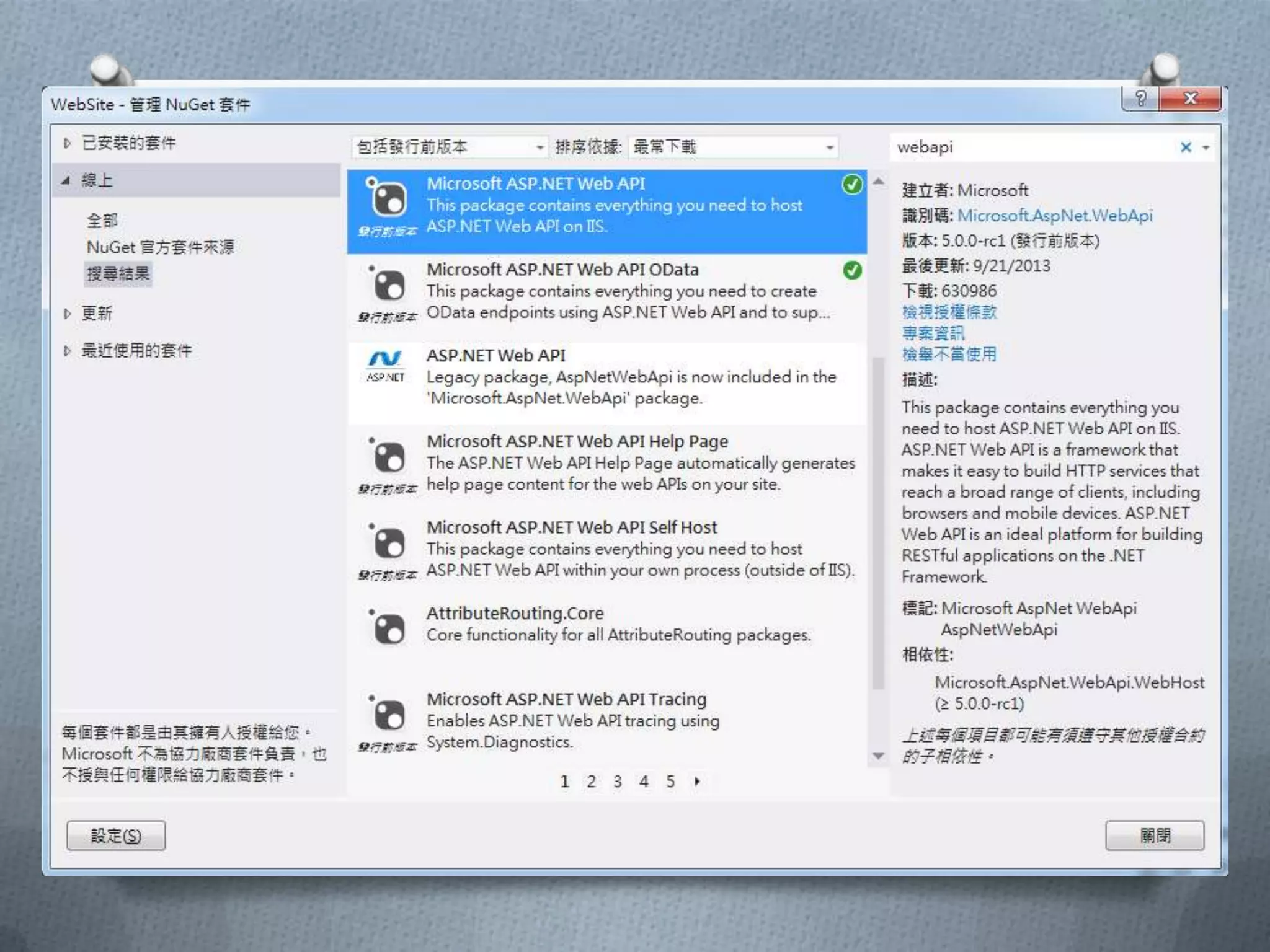The width and height of the screenshot is (1270, 952).
Task: Open the Microsoft.AspNet.WebApi identifier link
Action: (1054, 216)
